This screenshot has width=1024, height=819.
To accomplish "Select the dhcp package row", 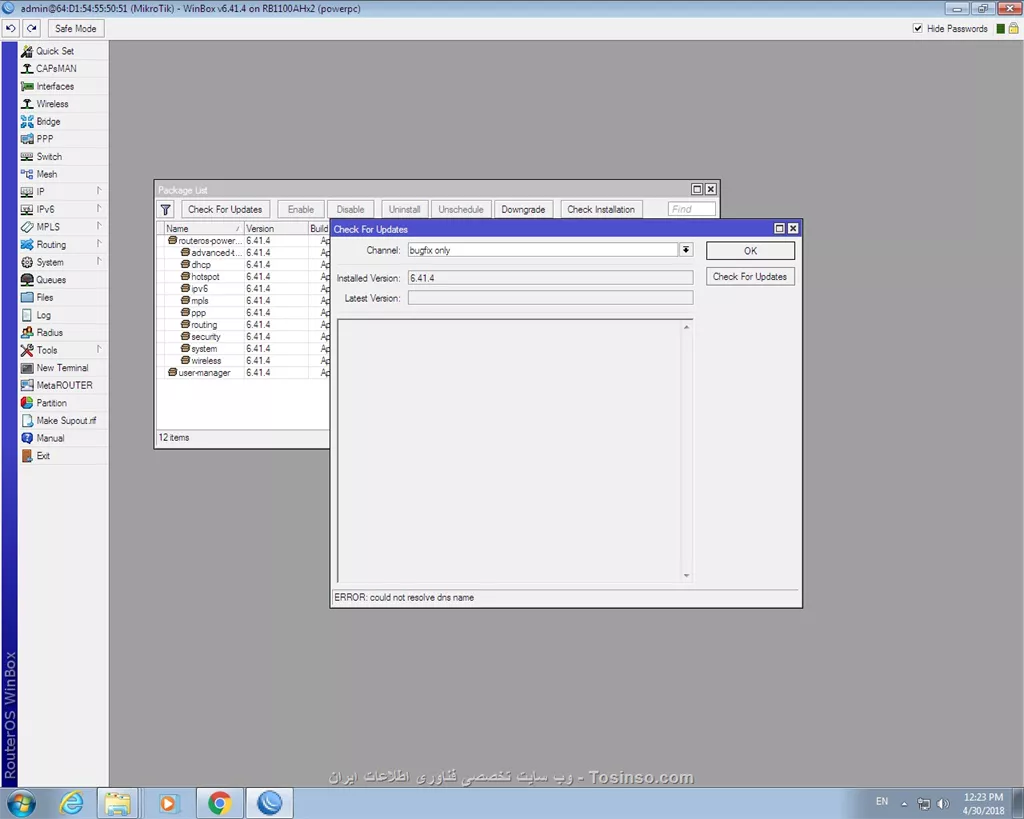I will [x=244, y=265].
